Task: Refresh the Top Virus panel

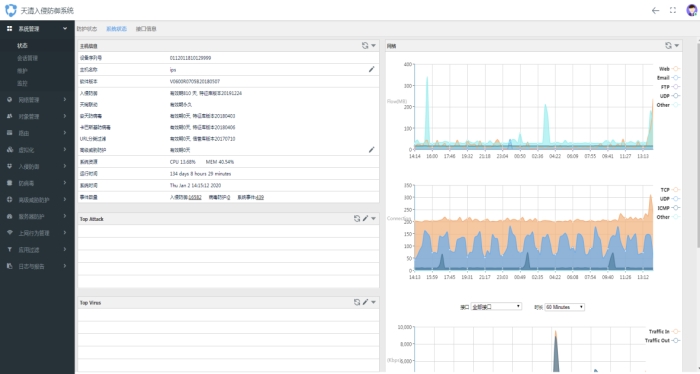Action: pos(357,302)
